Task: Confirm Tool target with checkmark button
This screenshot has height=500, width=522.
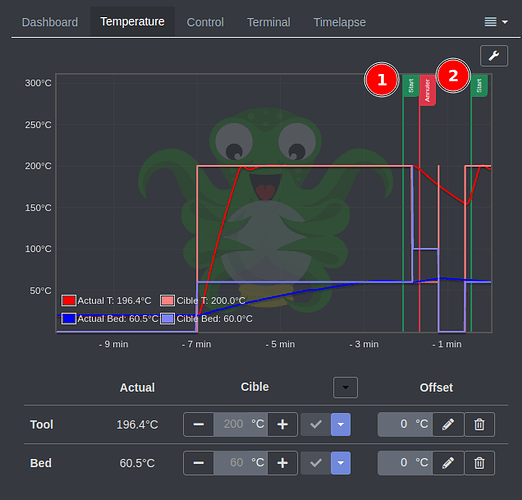Action: (x=316, y=424)
